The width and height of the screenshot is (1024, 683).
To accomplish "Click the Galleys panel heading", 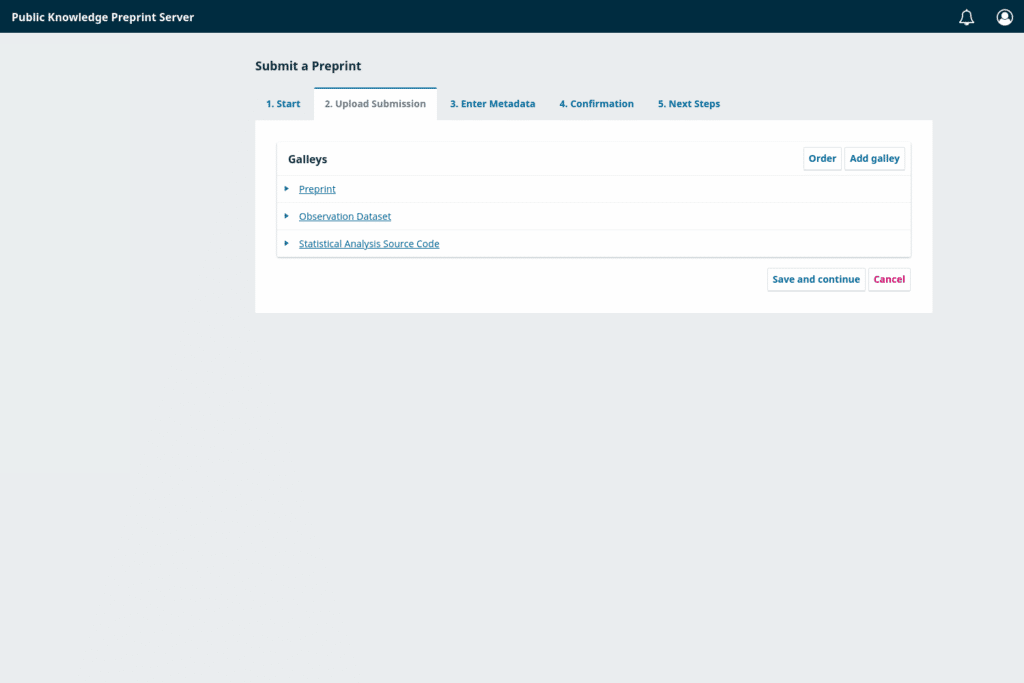I will [307, 159].
